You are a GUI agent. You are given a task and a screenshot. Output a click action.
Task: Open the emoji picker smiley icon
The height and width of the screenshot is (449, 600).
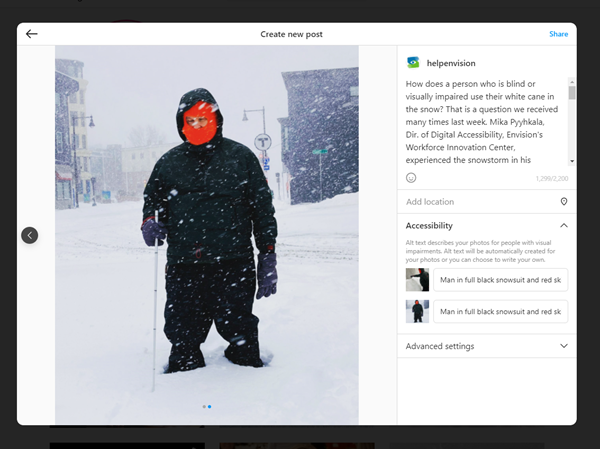coord(411,178)
